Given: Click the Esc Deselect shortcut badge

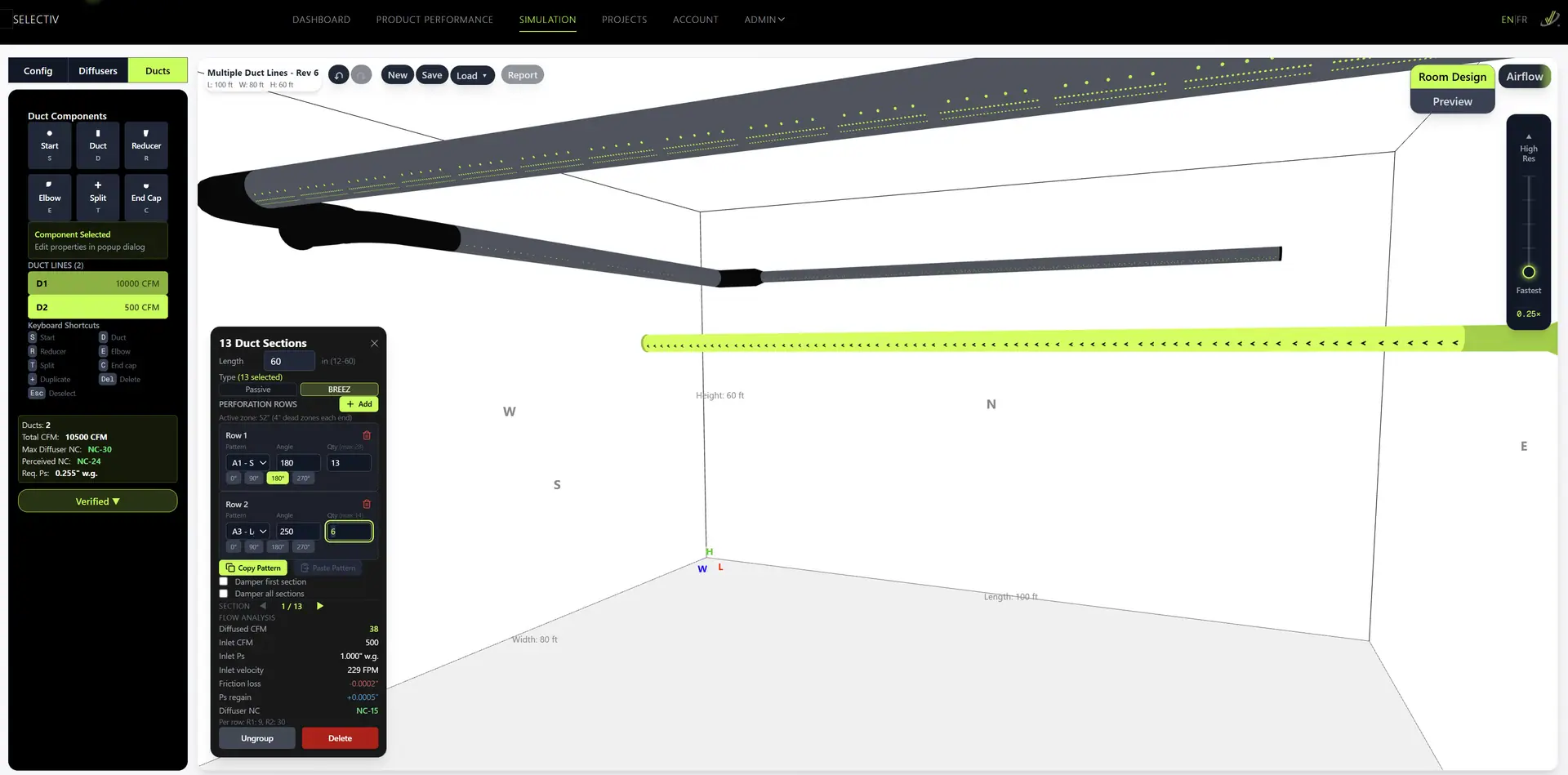Looking at the screenshot, I should [37, 393].
